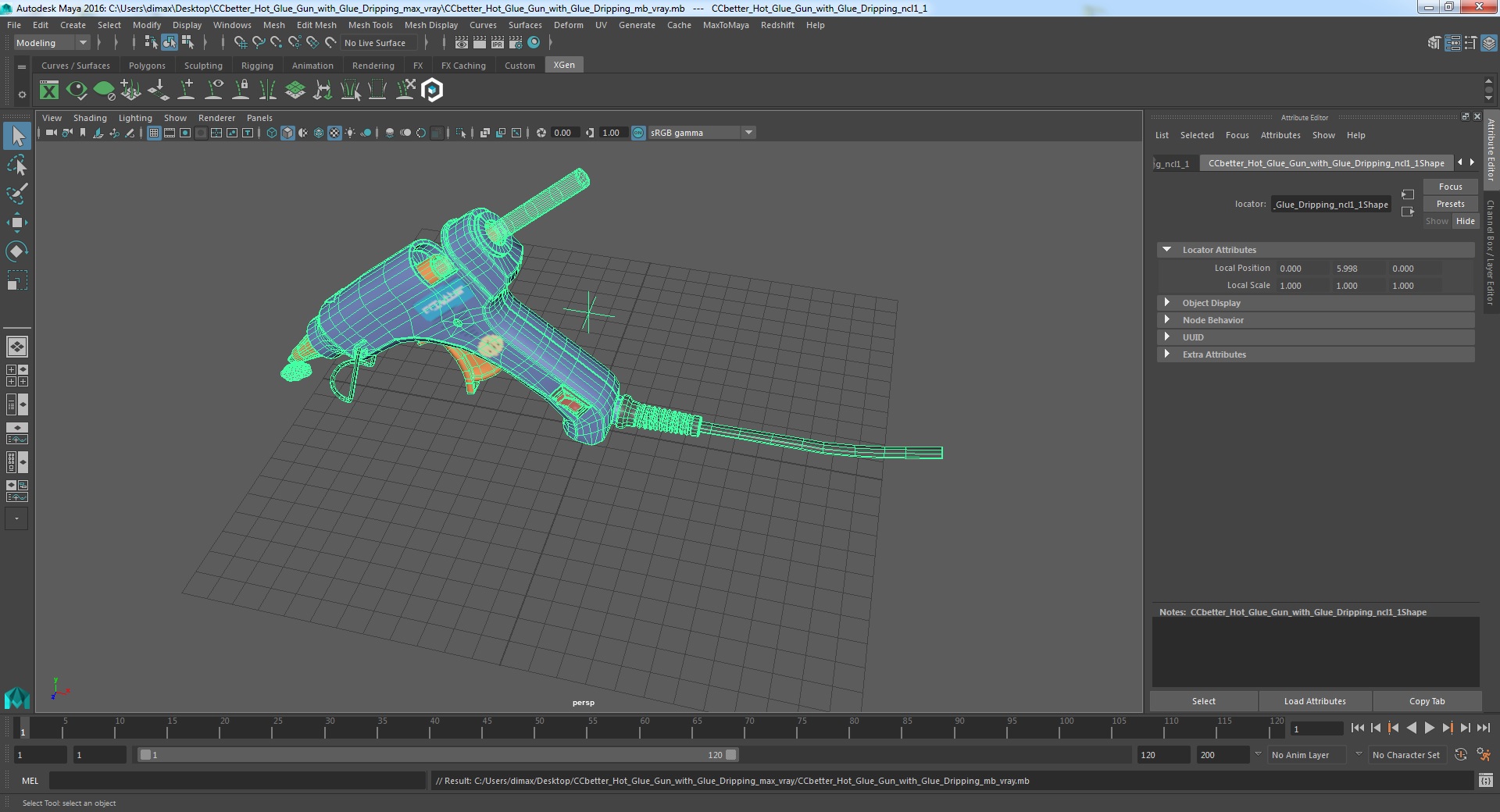1500x812 pixels.
Task: Collapse the Locator Attributes section
Action: point(1167,250)
